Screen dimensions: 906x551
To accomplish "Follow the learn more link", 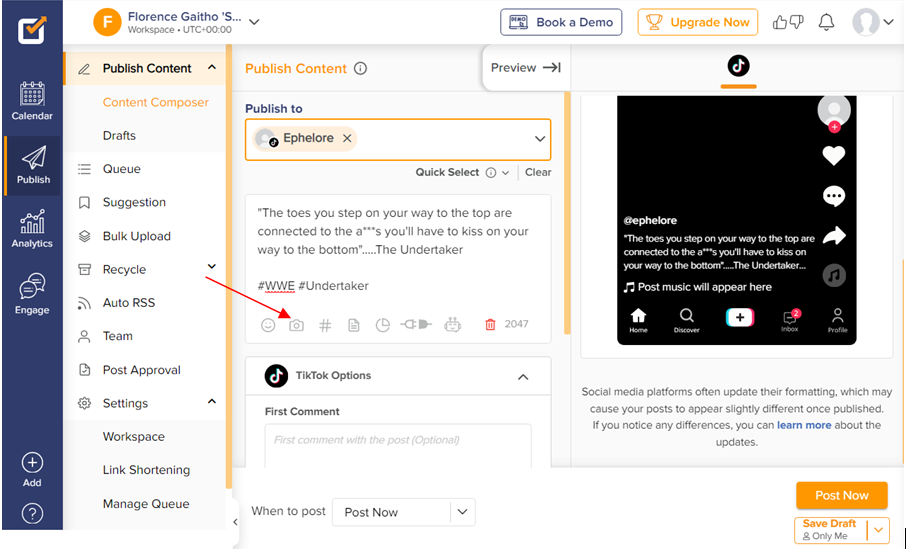I will (804, 426).
